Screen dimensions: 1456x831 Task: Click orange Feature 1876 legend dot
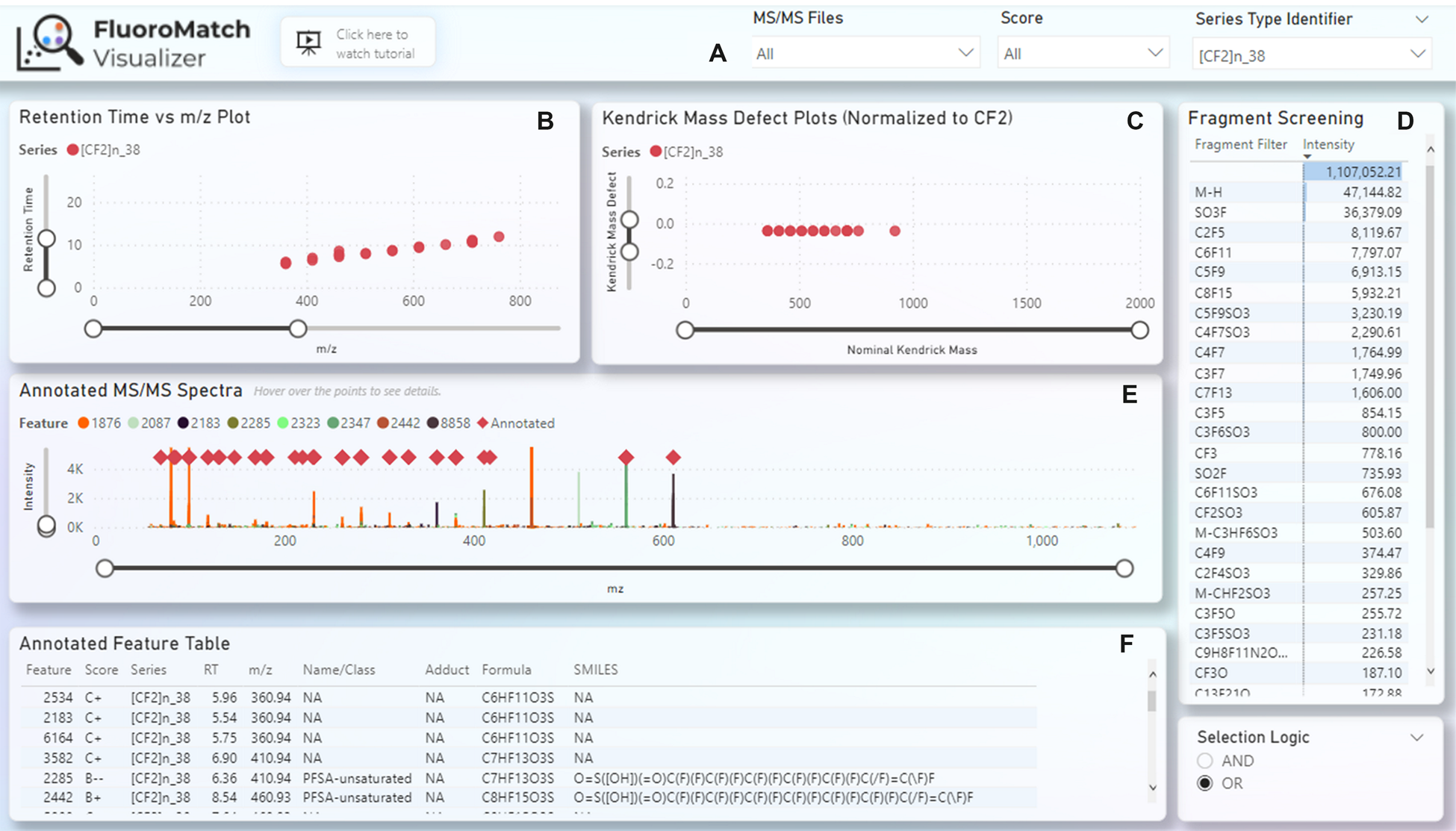(x=84, y=423)
